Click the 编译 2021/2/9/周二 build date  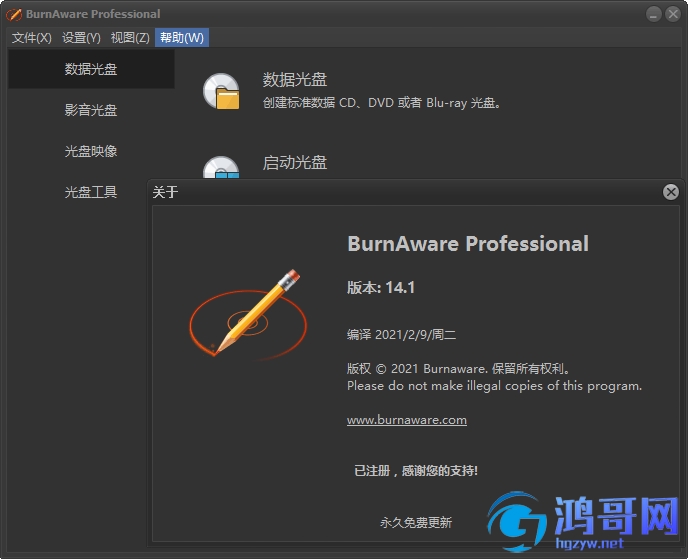(x=401, y=335)
